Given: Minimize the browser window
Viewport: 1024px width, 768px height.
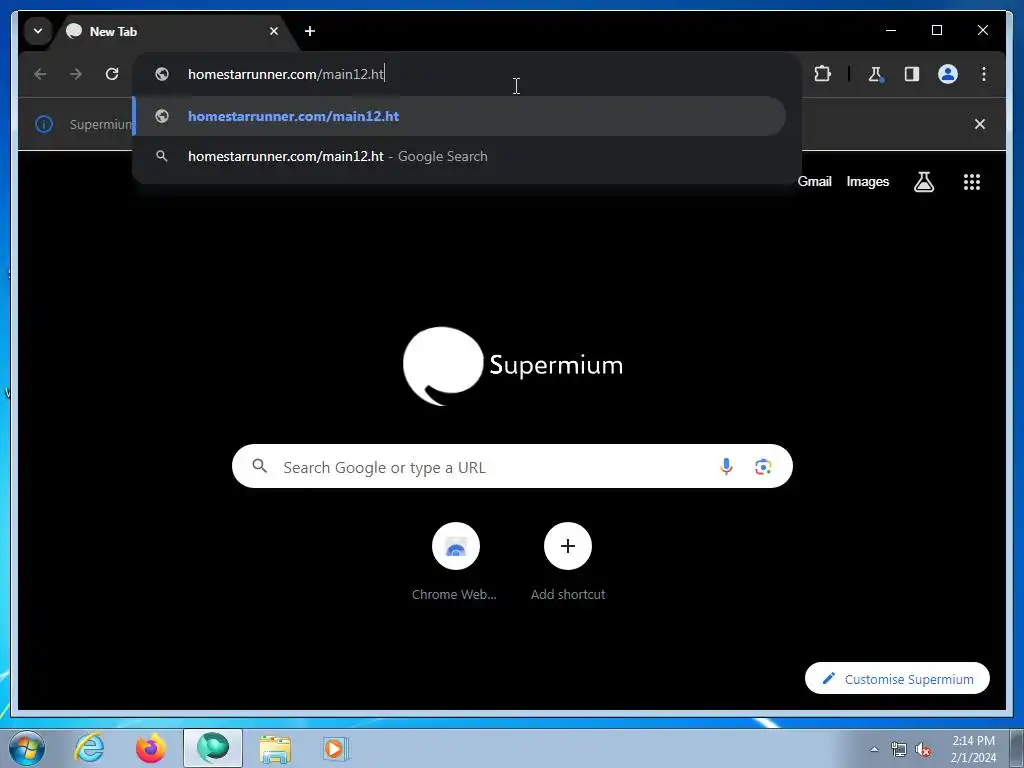Looking at the screenshot, I should [x=891, y=31].
